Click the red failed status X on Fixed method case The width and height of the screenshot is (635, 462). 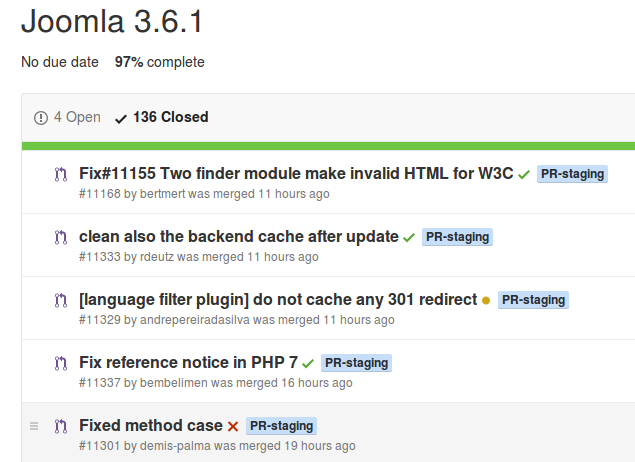coord(233,426)
